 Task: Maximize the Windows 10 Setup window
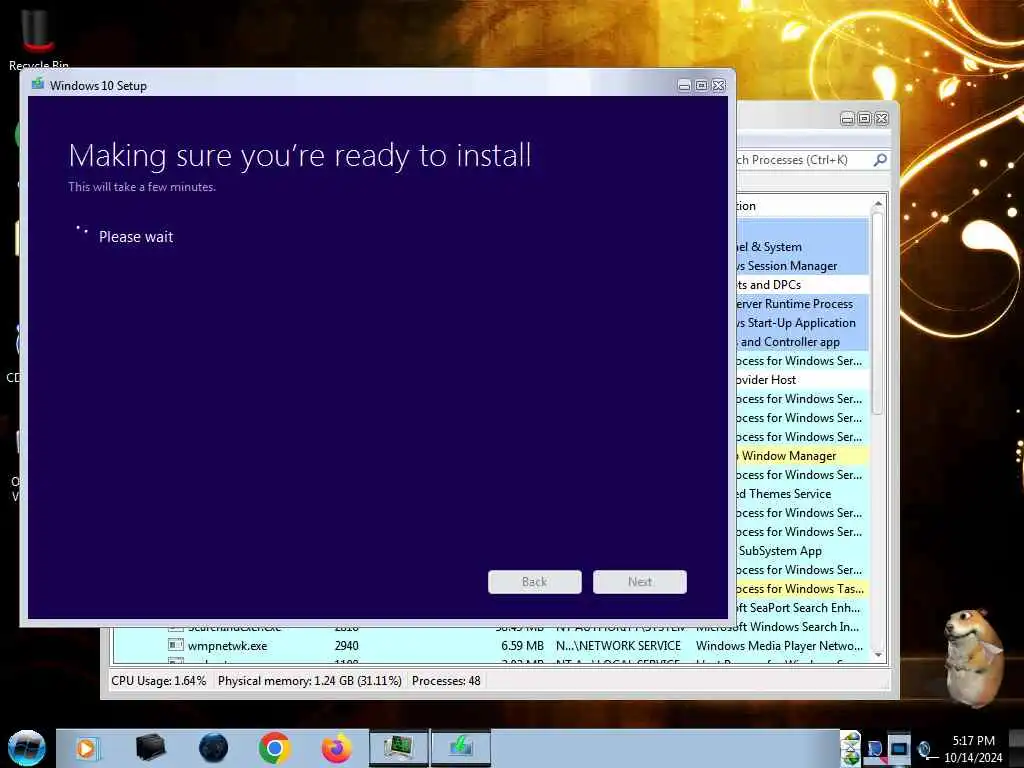pyautogui.click(x=701, y=86)
